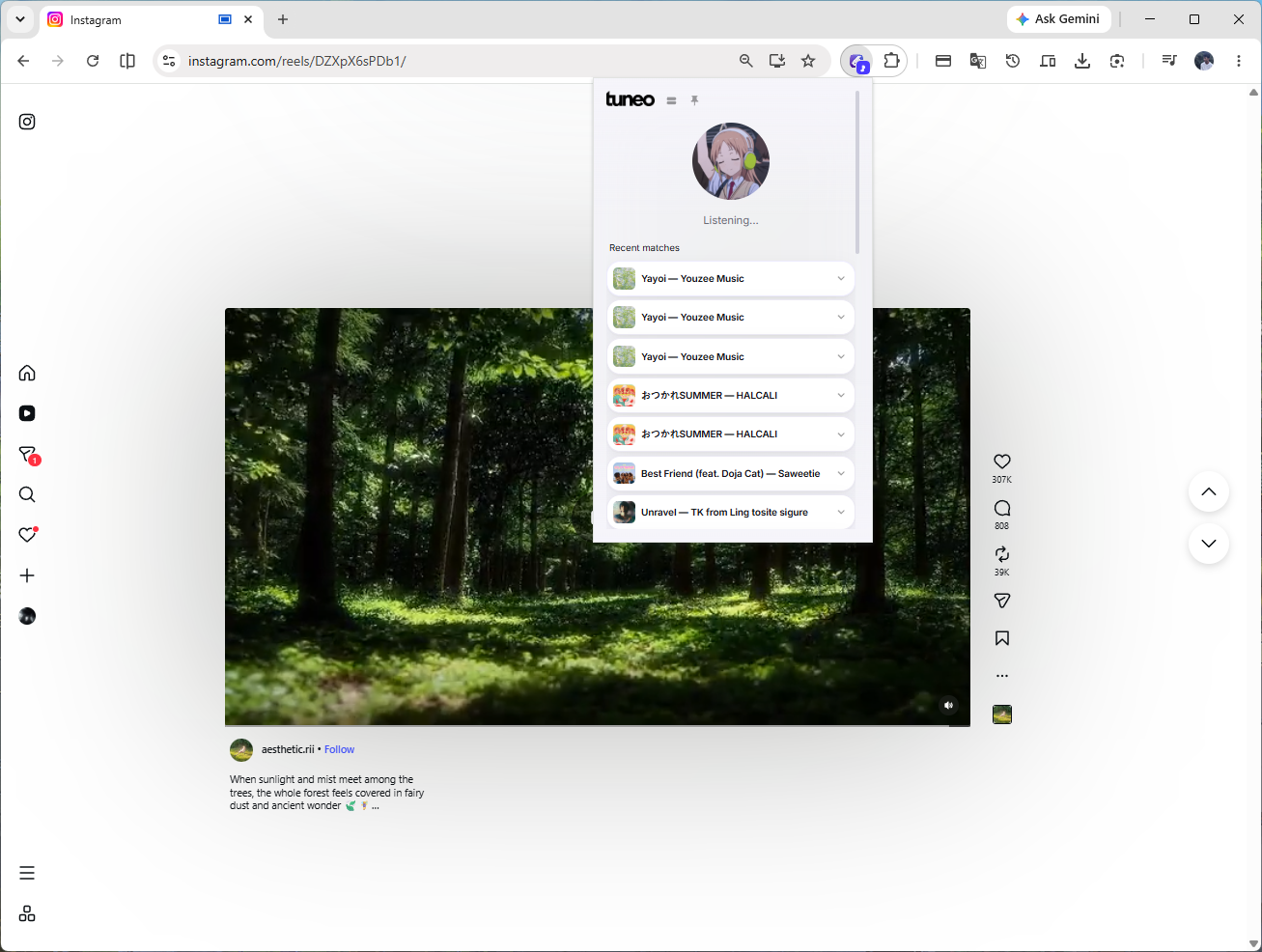This screenshot has height=952, width=1262.
Task: Focus the address bar URL
Action: [297, 61]
